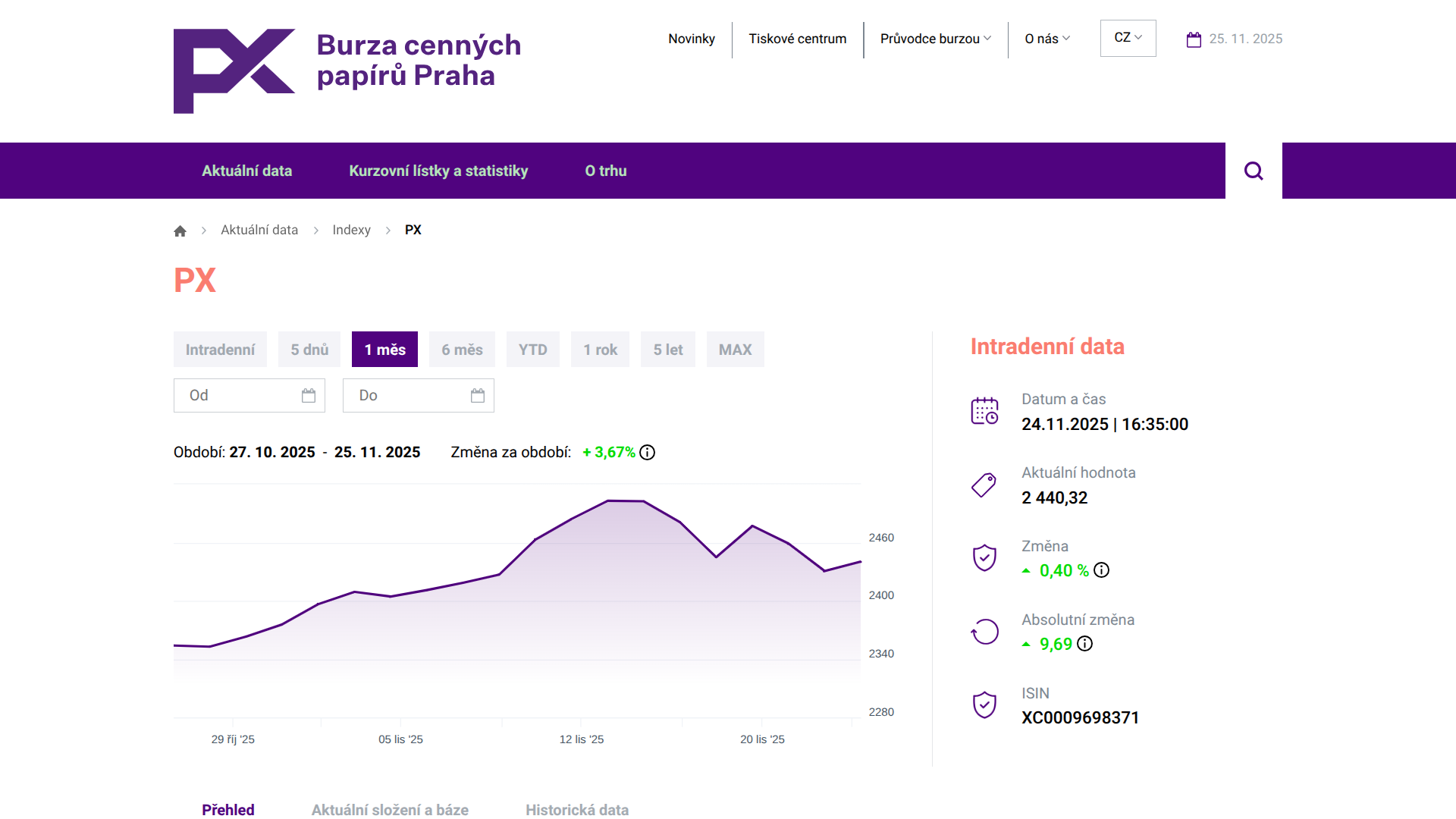Viewport: 1456px width, 819px height.
Task: Open Tiskové centrum link
Action: (x=798, y=39)
